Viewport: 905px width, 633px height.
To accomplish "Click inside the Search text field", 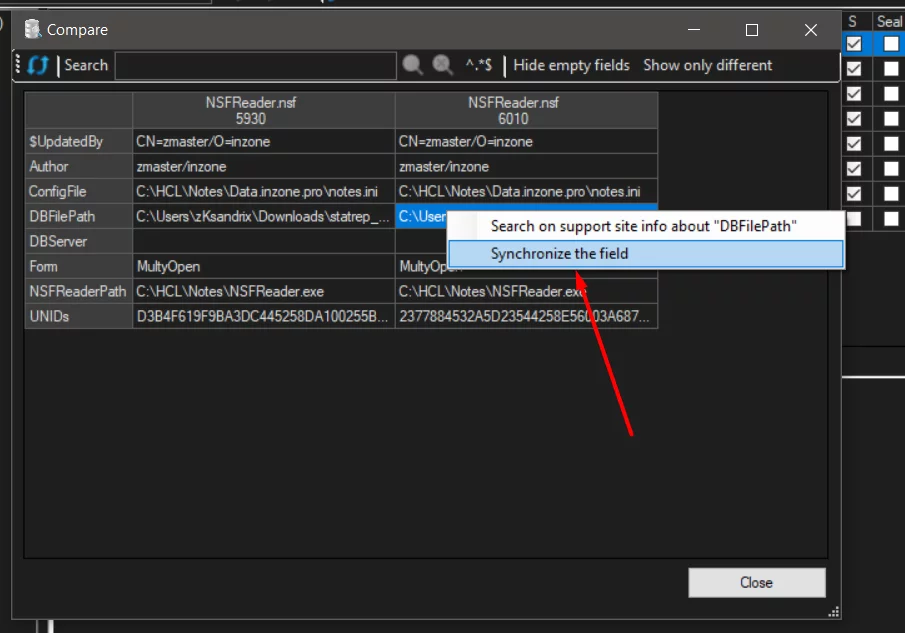I will click(256, 65).
